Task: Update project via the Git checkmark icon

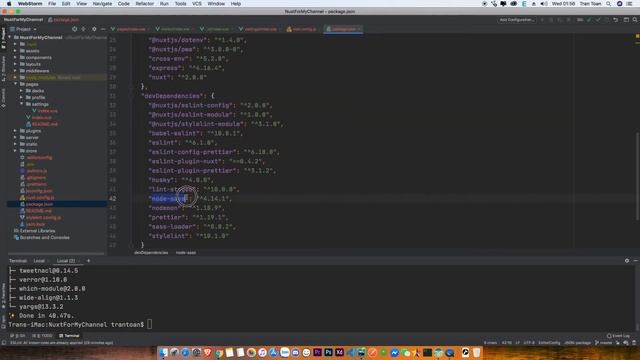Action: 589,20
